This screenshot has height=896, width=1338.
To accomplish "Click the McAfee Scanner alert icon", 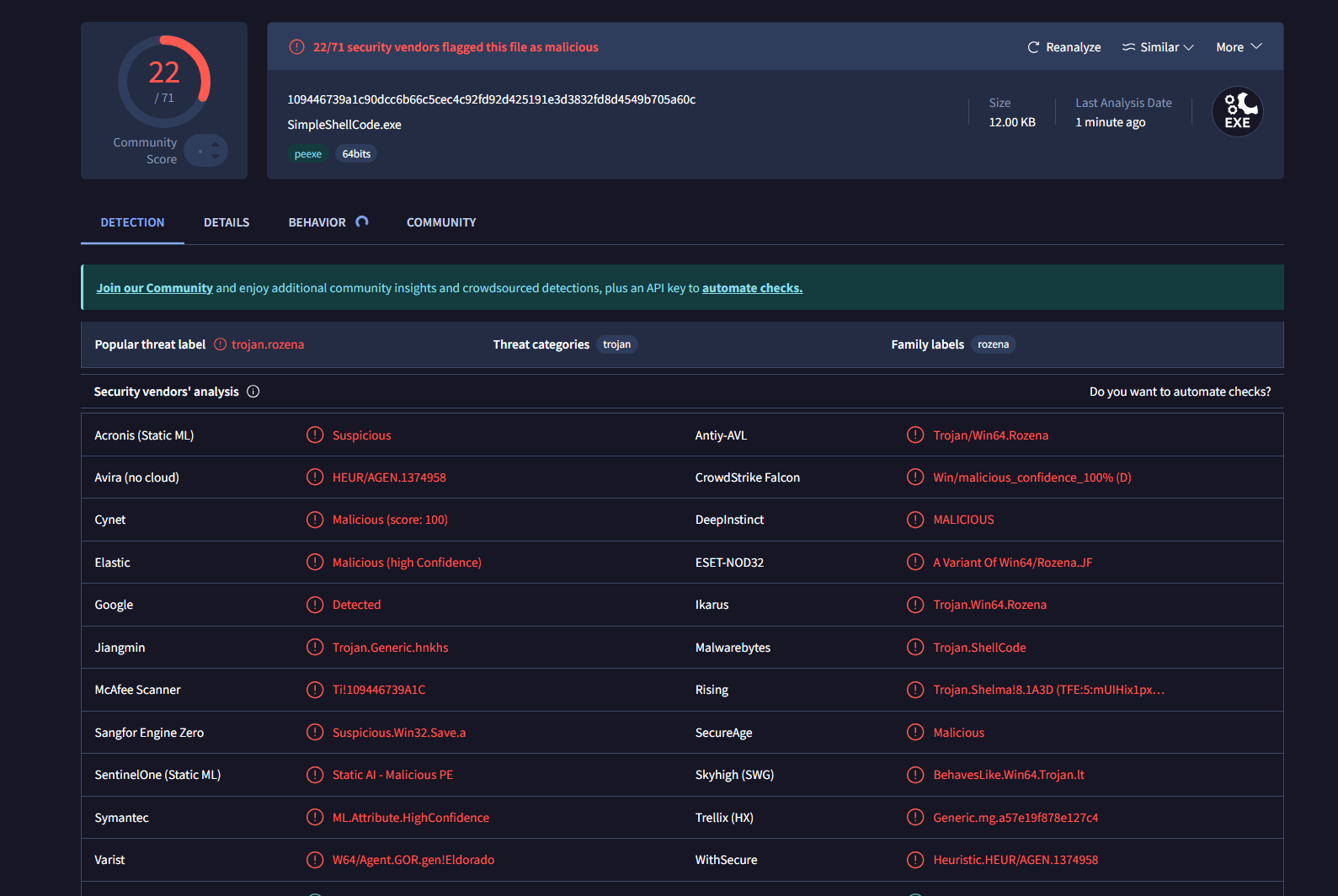I will coord(315,690).
